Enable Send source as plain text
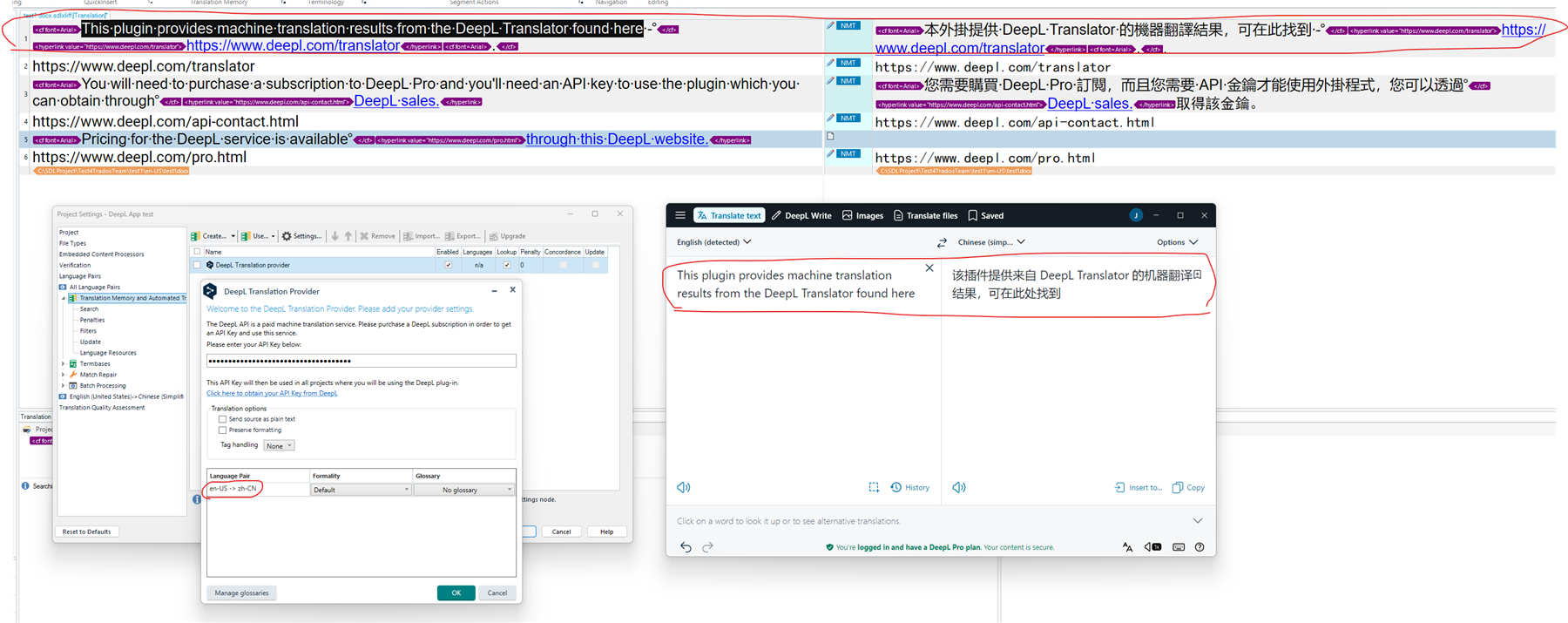Image resolution: width=1568 pixels, height=623 pixels. click(x=223, y=419)
